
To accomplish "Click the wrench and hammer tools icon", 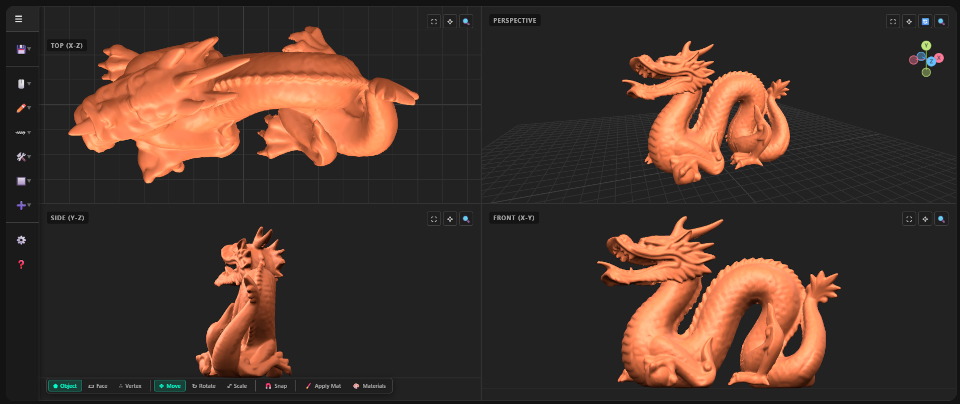I will point(21,157).
